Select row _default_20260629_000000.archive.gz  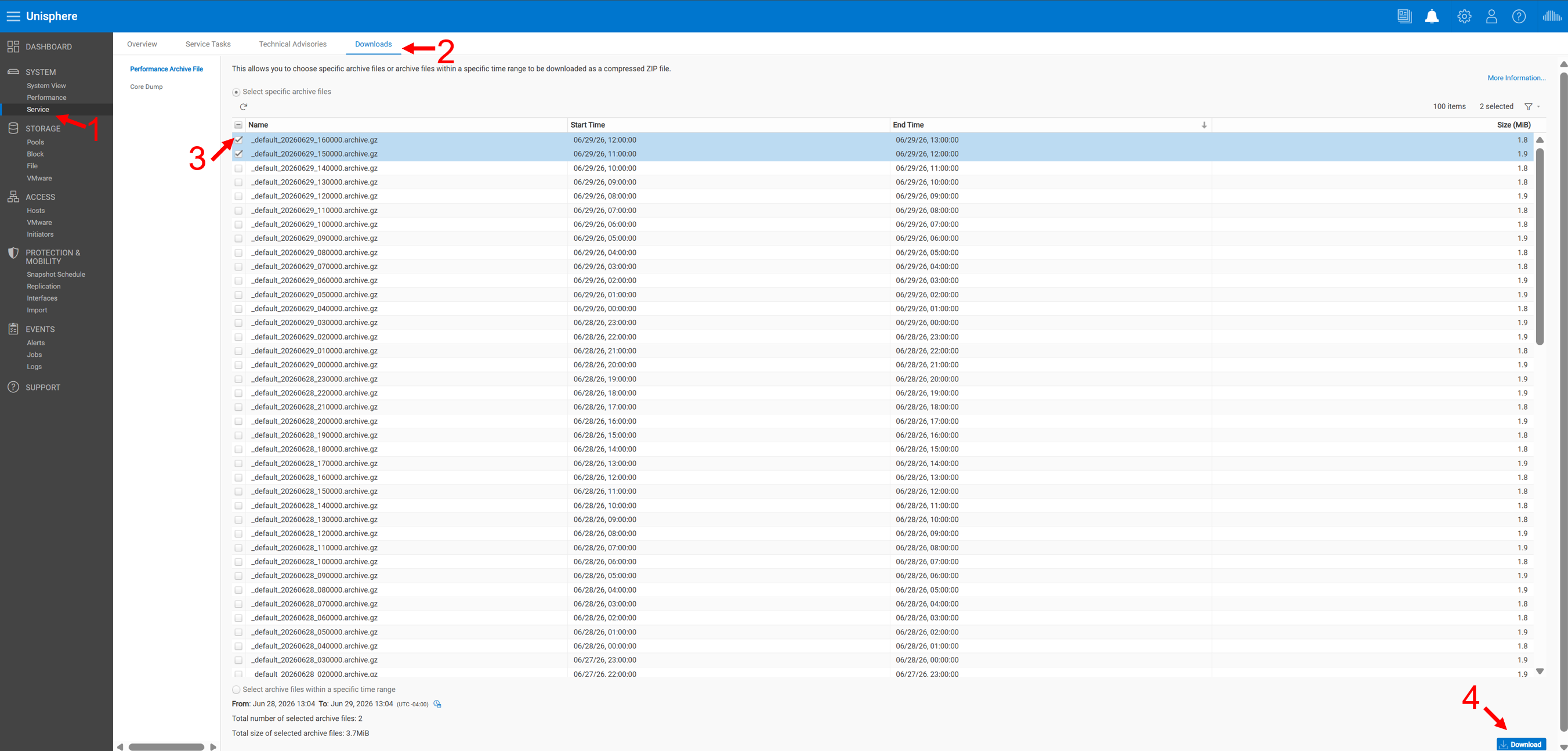click(882, 365)
